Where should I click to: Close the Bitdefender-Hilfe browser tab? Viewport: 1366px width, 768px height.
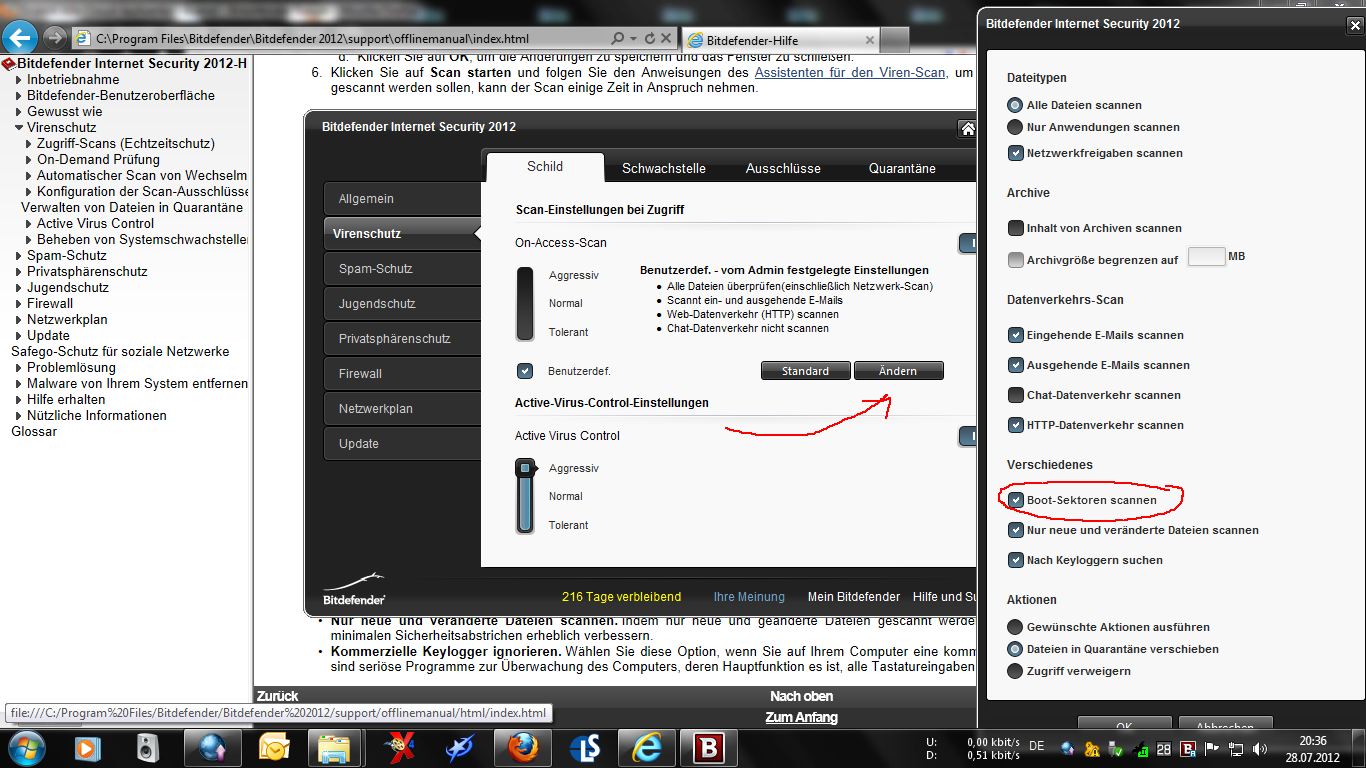click(x=869, y=40)
